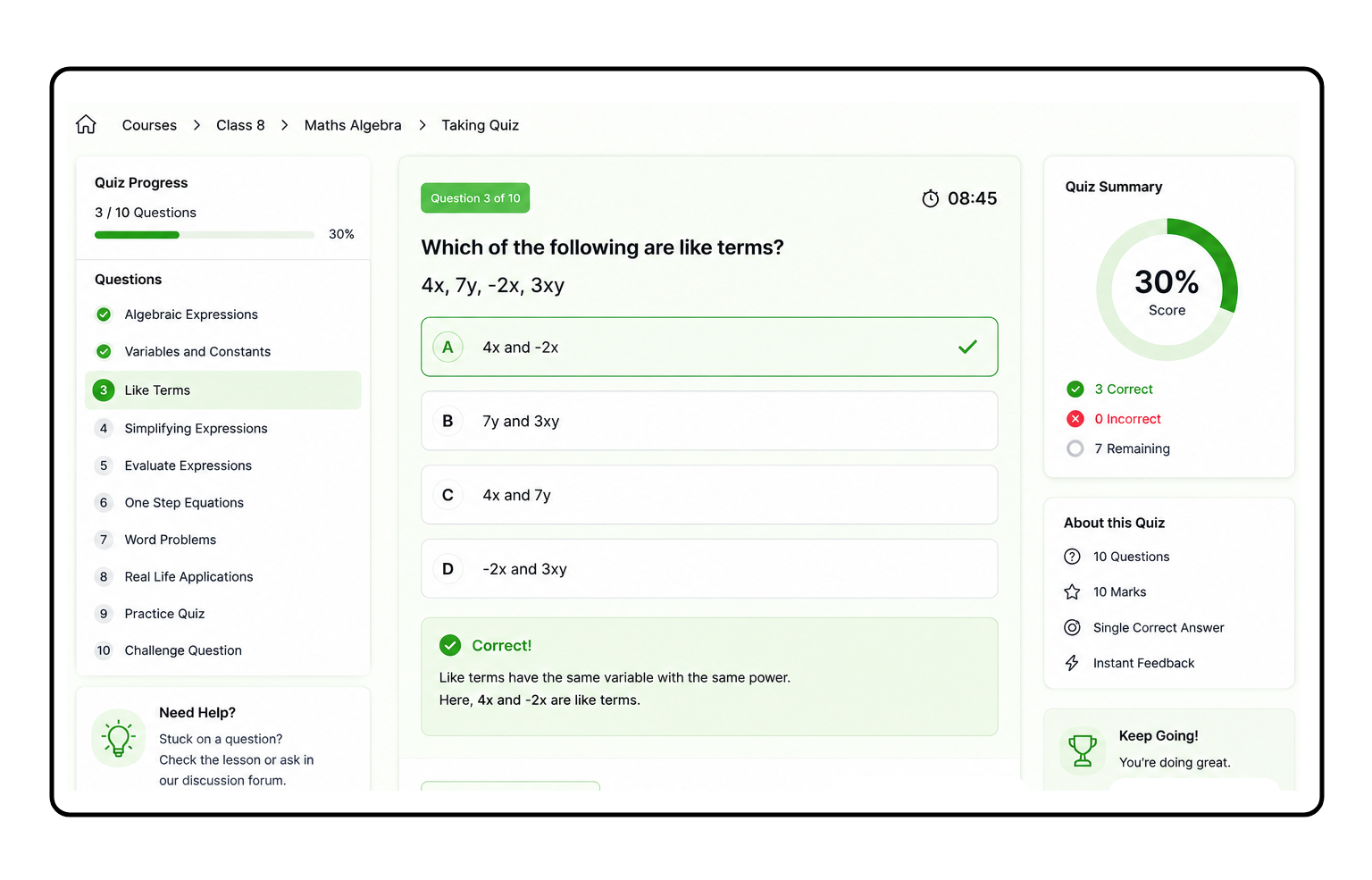Click the Need Help? heading
Screen dimensions: 1372x880
coord(197,712)
